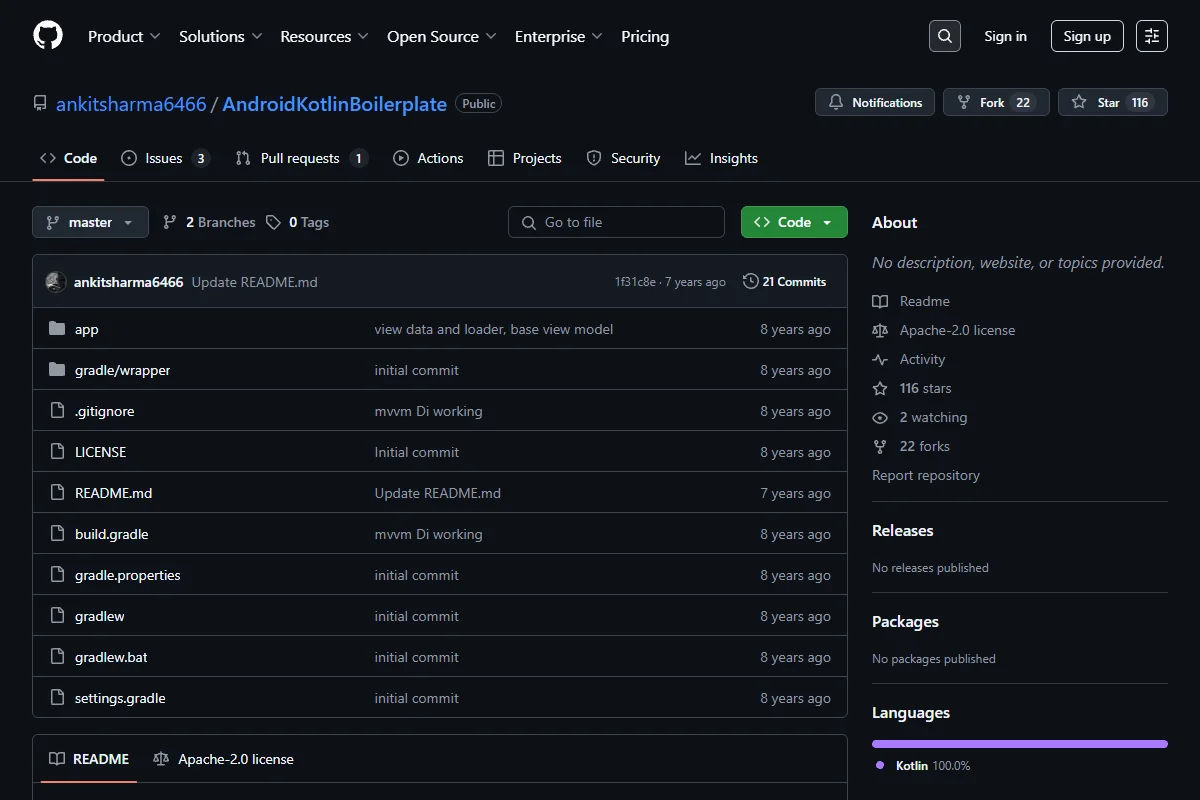1200x800 pixels.
Task: Open the 21 Commits history
Action: 784,282
